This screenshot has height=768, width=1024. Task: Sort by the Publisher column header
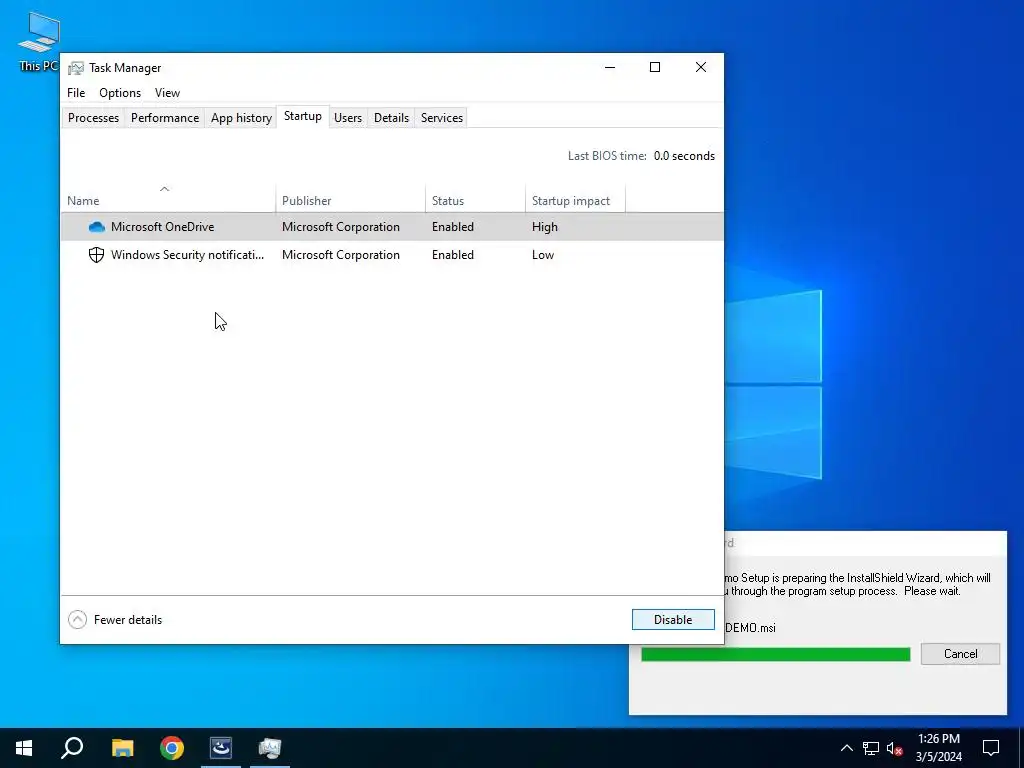351,199
